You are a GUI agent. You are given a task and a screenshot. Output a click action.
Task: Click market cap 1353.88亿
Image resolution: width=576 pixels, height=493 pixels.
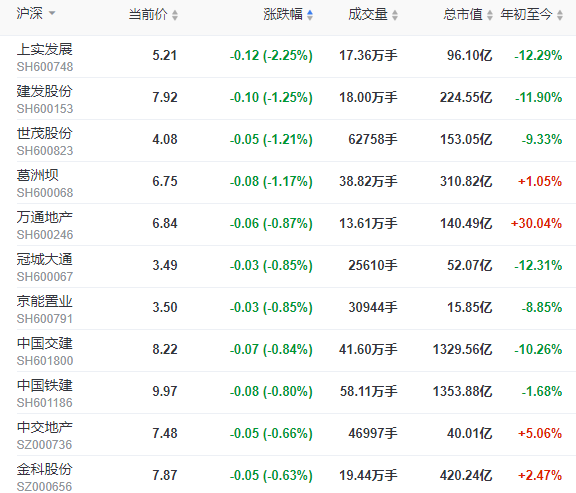462,391
